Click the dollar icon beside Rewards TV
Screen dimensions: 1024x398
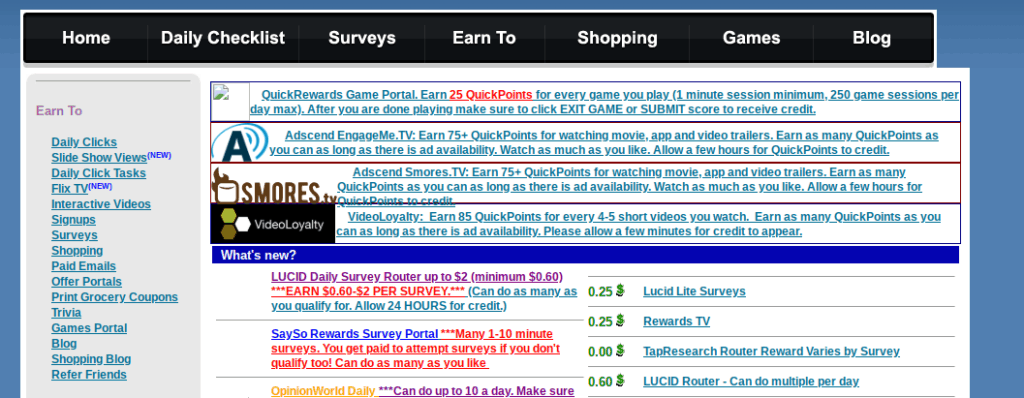pyautogui.click(x=620, y=320)
